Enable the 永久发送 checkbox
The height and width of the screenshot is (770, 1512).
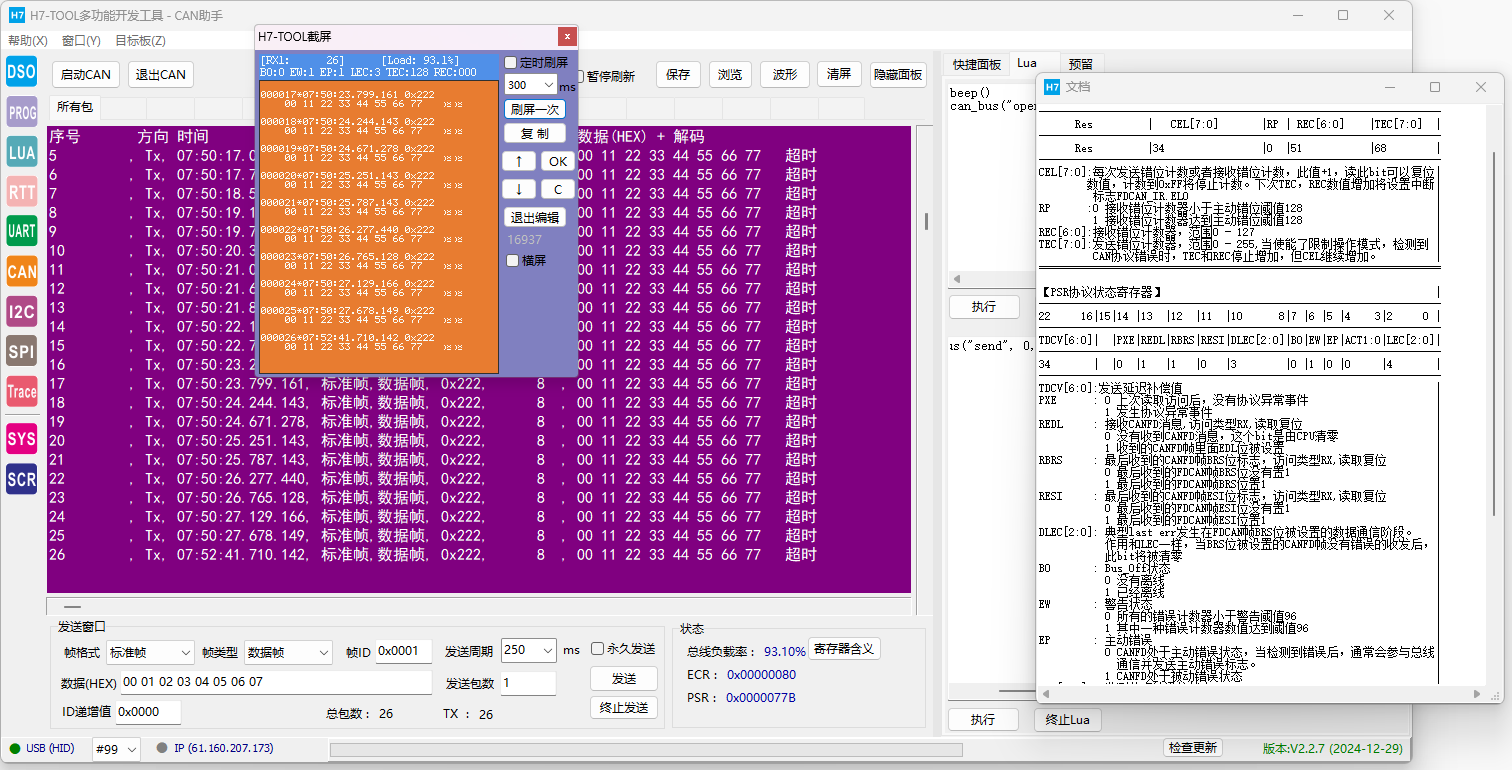[598, 648]
